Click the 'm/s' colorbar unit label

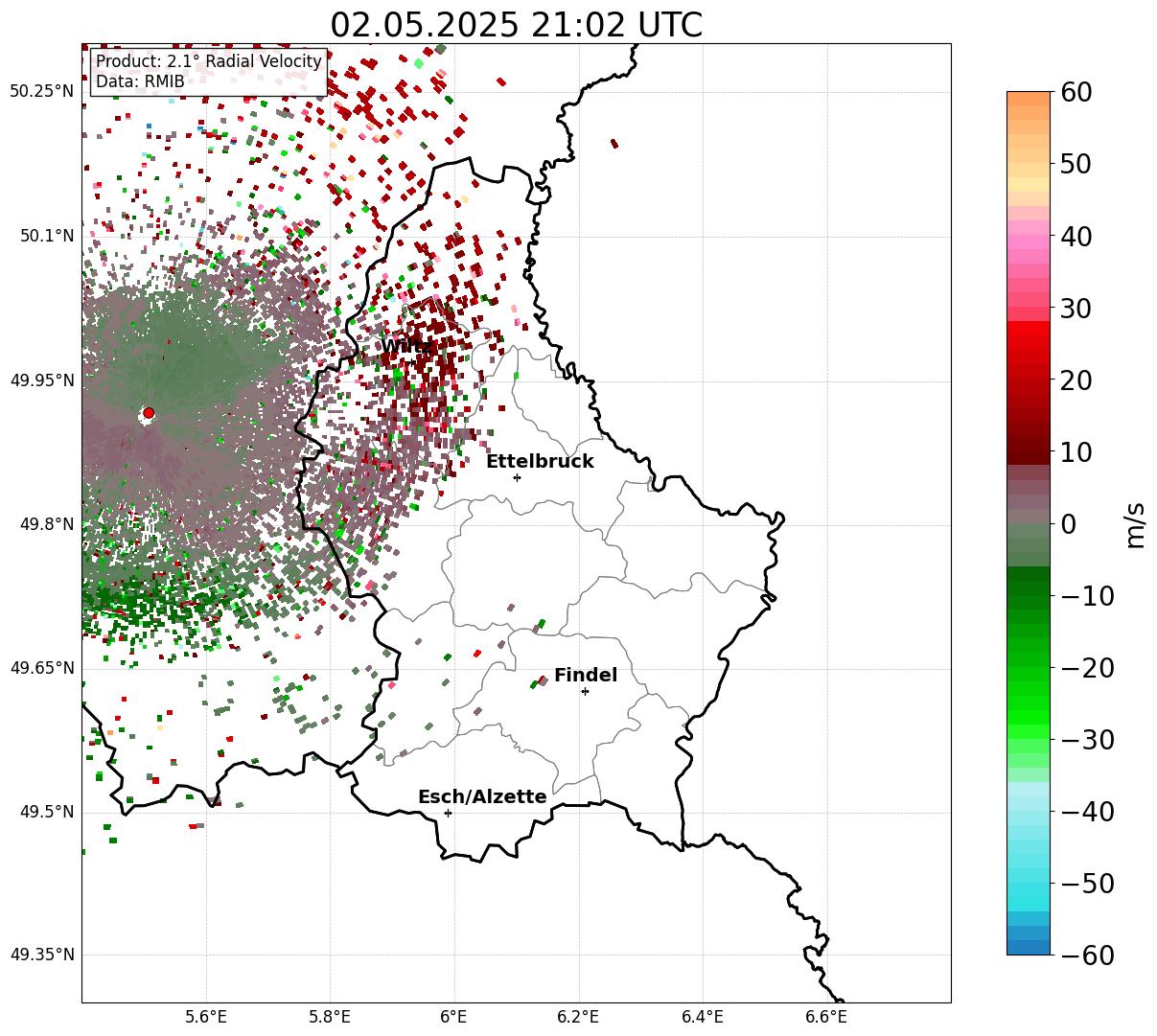1135,524
